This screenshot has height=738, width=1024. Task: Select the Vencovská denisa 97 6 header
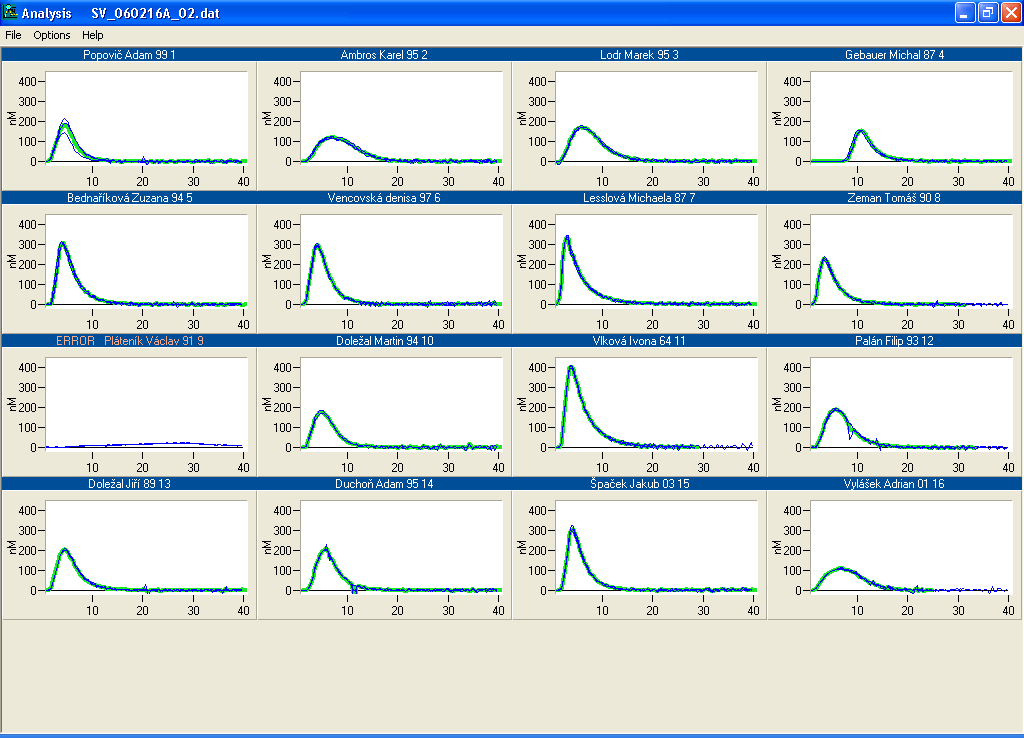[384, 198]
